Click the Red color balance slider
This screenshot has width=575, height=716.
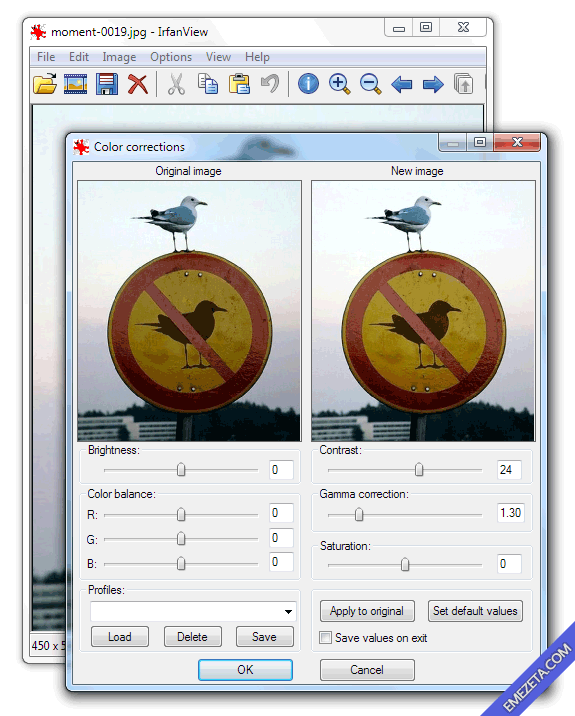pyautogui.click(x=181, y=515)
